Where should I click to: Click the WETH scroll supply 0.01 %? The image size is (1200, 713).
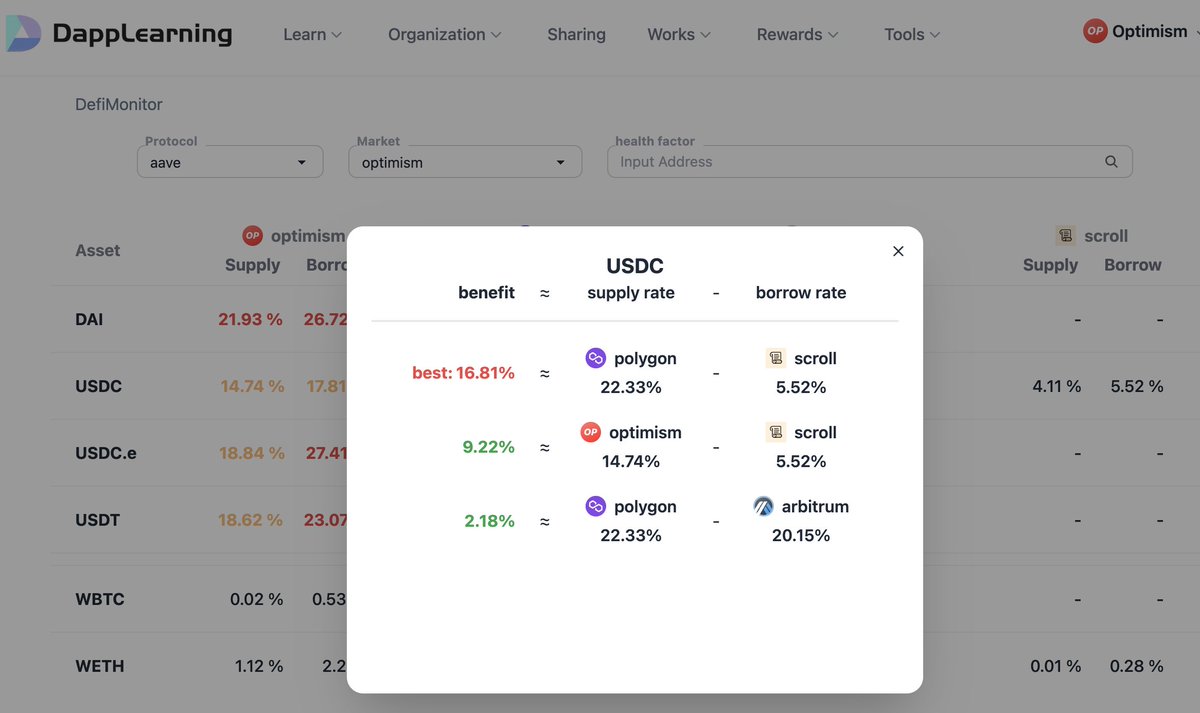(x=1056, y=666)
